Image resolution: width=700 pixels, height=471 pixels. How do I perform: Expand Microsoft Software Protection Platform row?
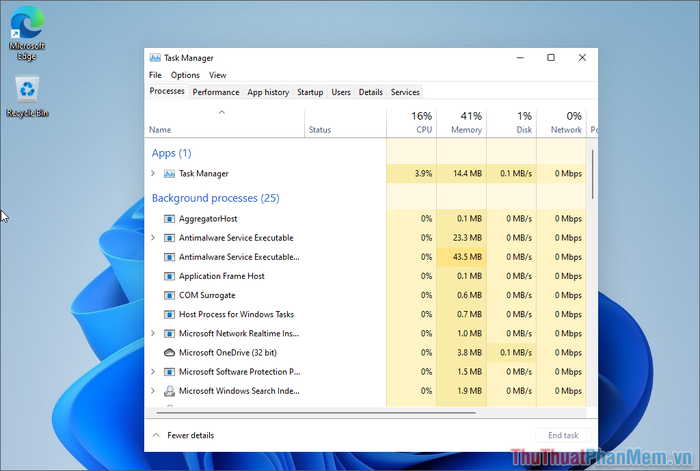pos(153,371)
